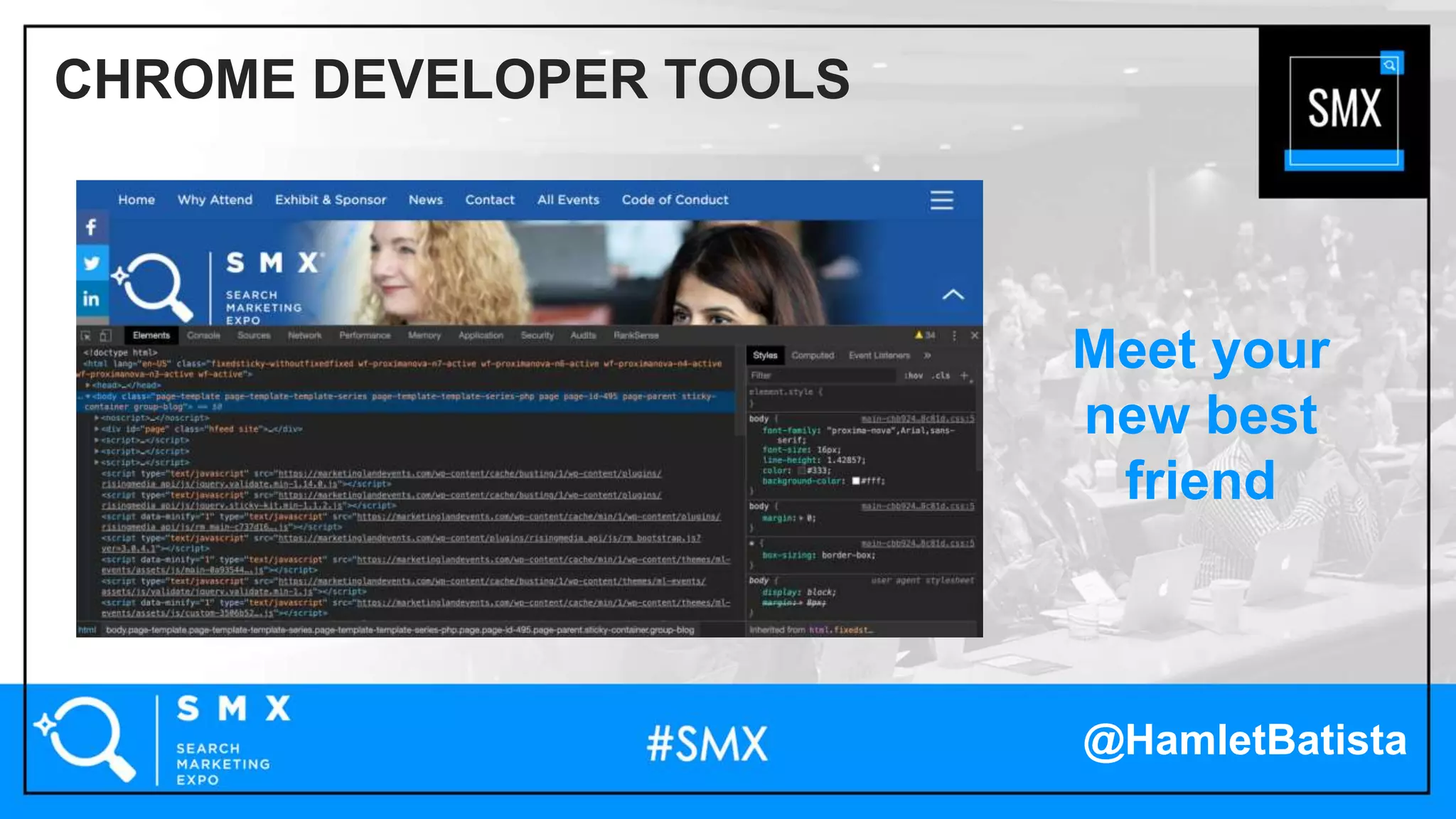Open the Performance tab
The height and width of the screenshot is (819, 1456).
(x=365, y=336)
